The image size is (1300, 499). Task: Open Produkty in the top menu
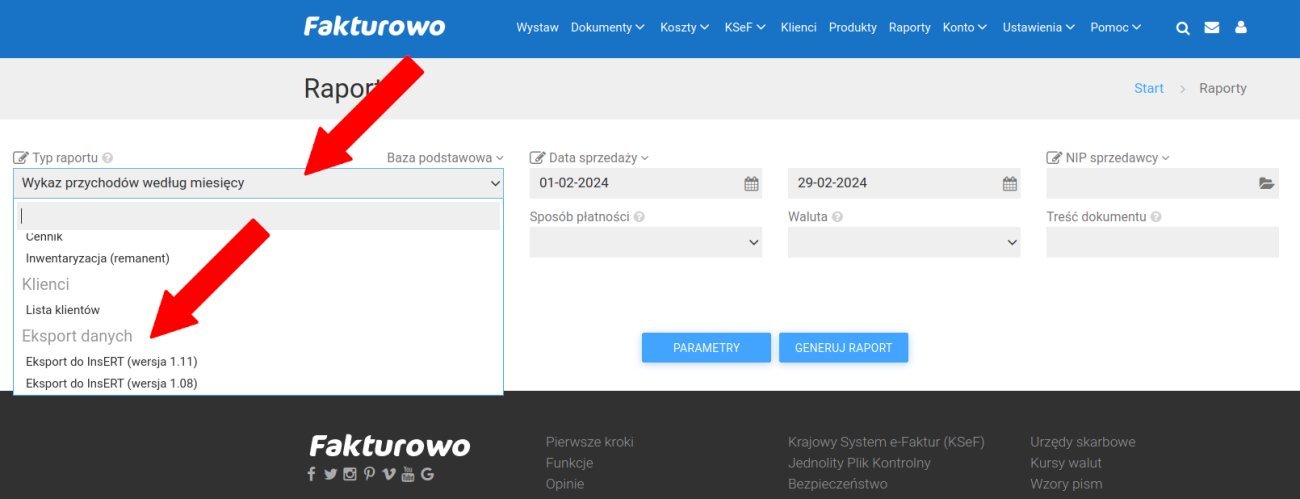(x=853, y=28)
